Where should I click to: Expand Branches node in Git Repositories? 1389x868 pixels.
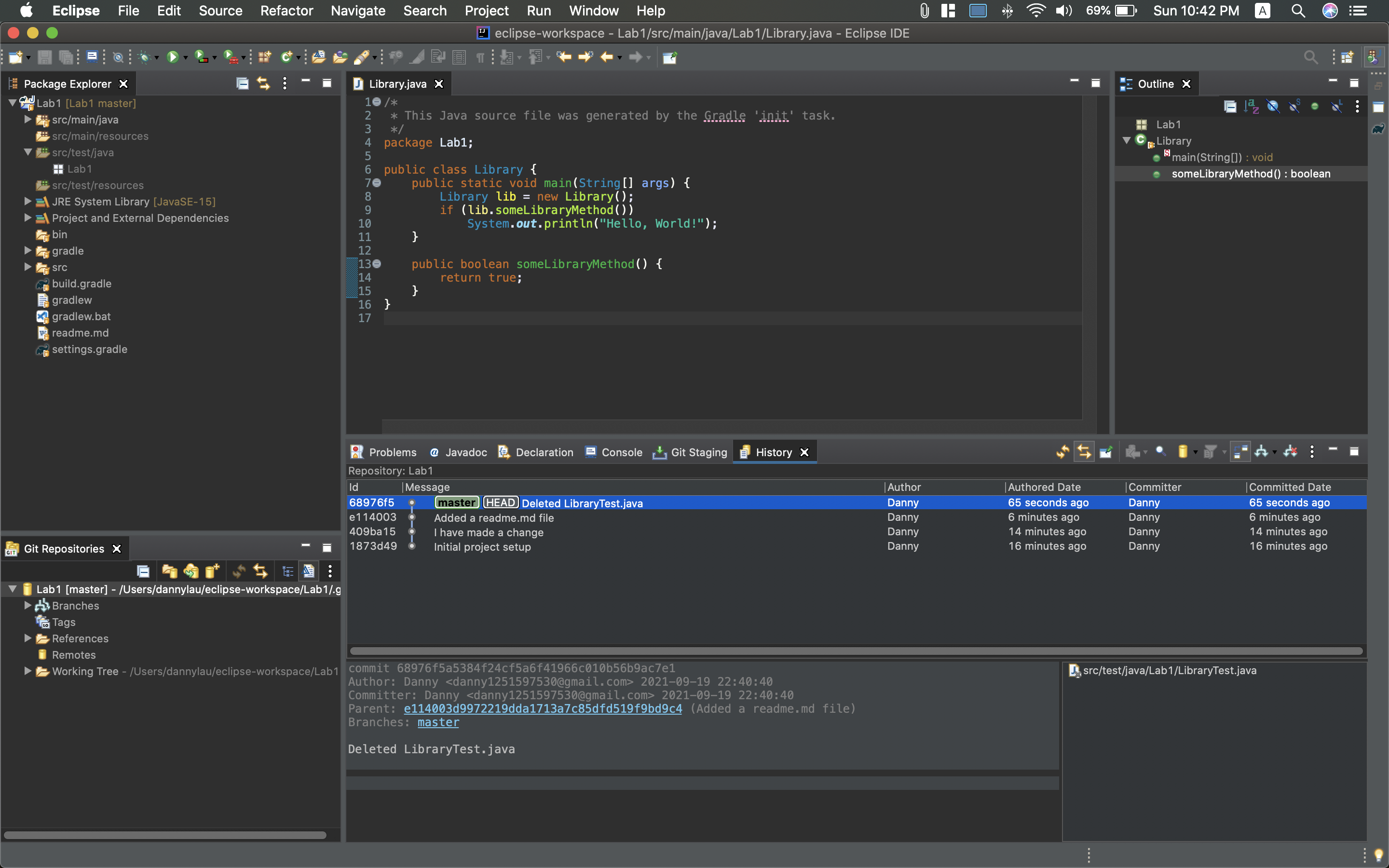tap(27, 605)
